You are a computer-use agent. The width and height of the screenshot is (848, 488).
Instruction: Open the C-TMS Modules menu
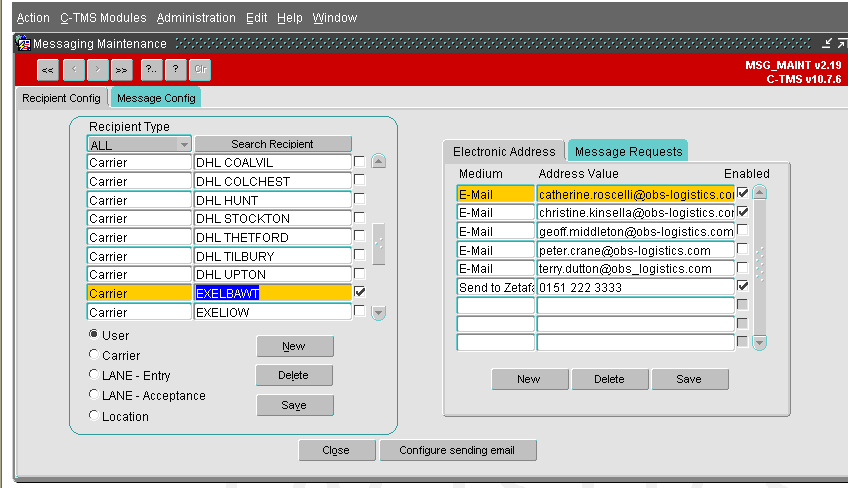point(103,18)
